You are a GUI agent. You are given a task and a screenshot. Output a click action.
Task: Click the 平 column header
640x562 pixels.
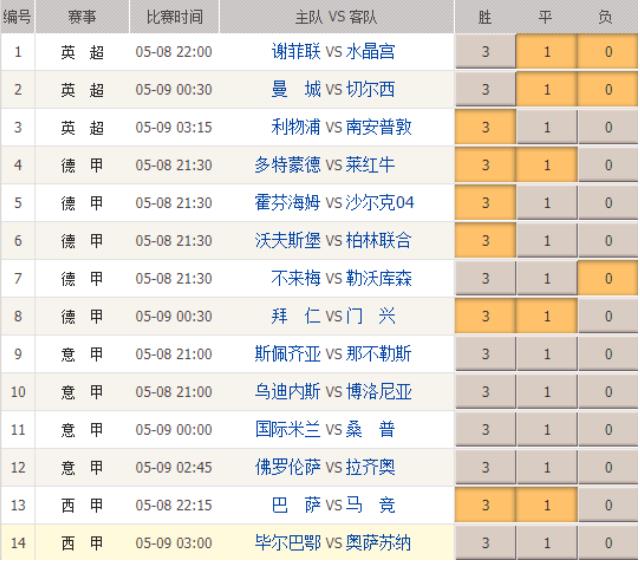(x=545, y=17)
